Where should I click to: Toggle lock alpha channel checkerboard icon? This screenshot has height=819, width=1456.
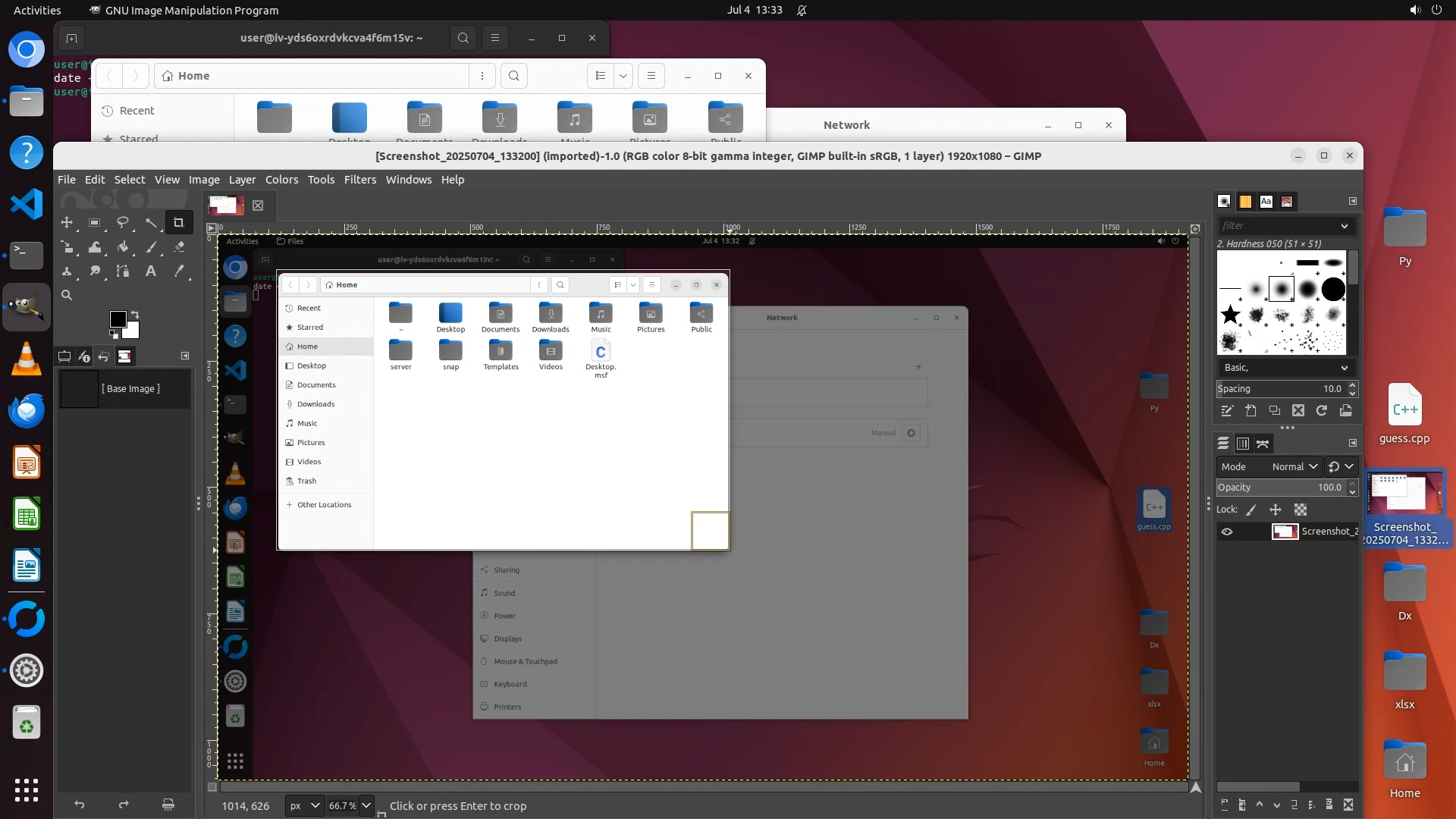(1301, 510)
